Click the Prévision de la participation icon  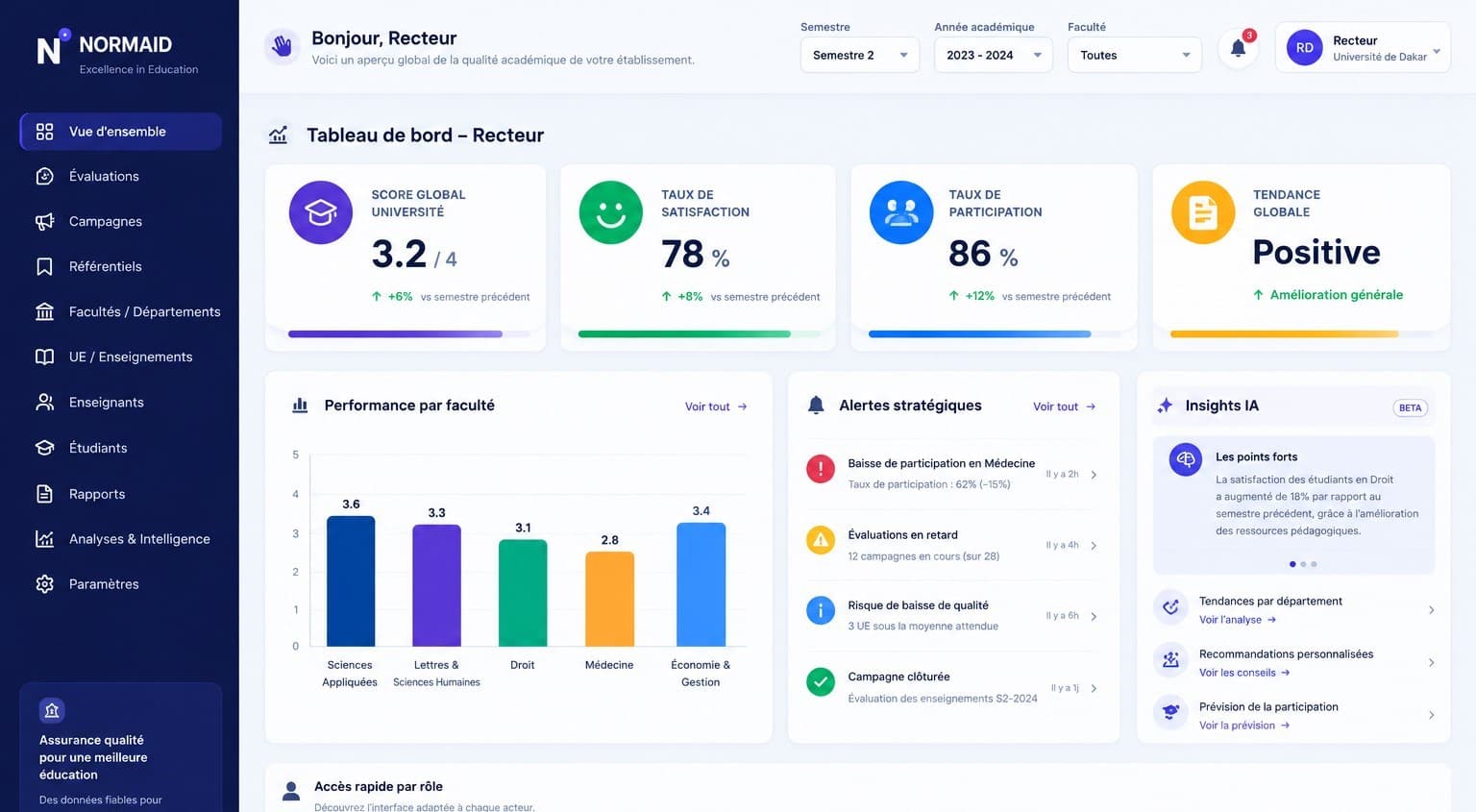click(x=1170, y=712)
